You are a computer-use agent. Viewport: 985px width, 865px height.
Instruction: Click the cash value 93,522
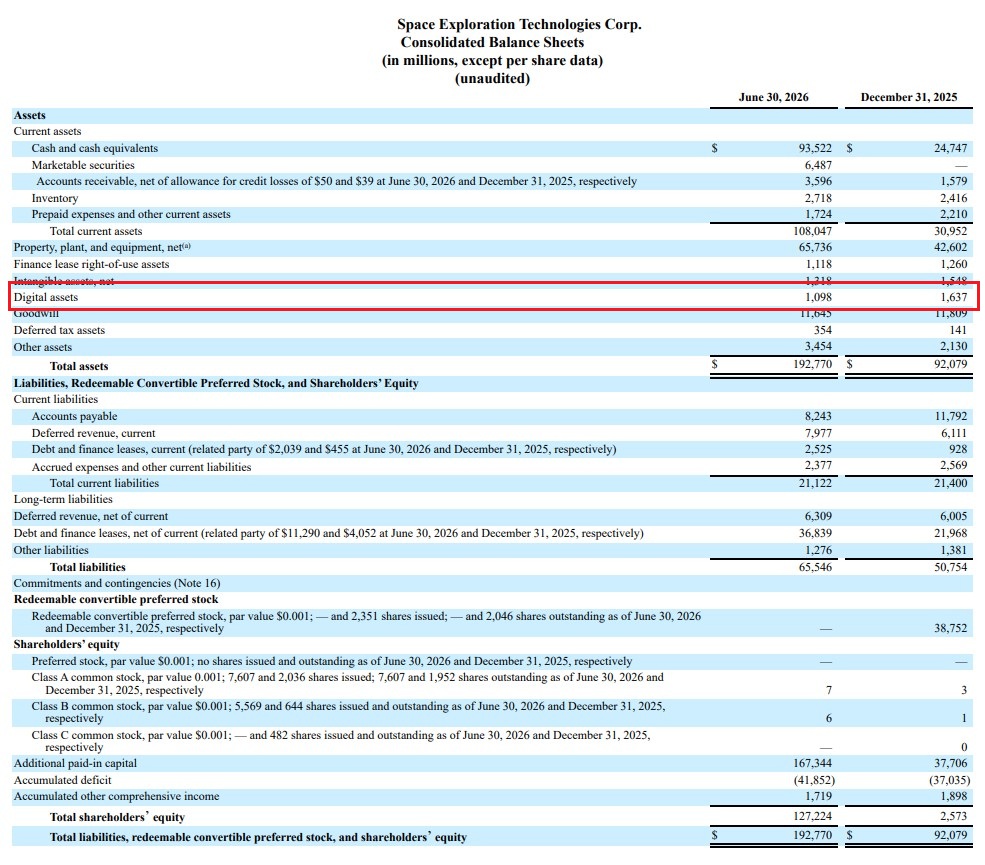click(815, 148)
